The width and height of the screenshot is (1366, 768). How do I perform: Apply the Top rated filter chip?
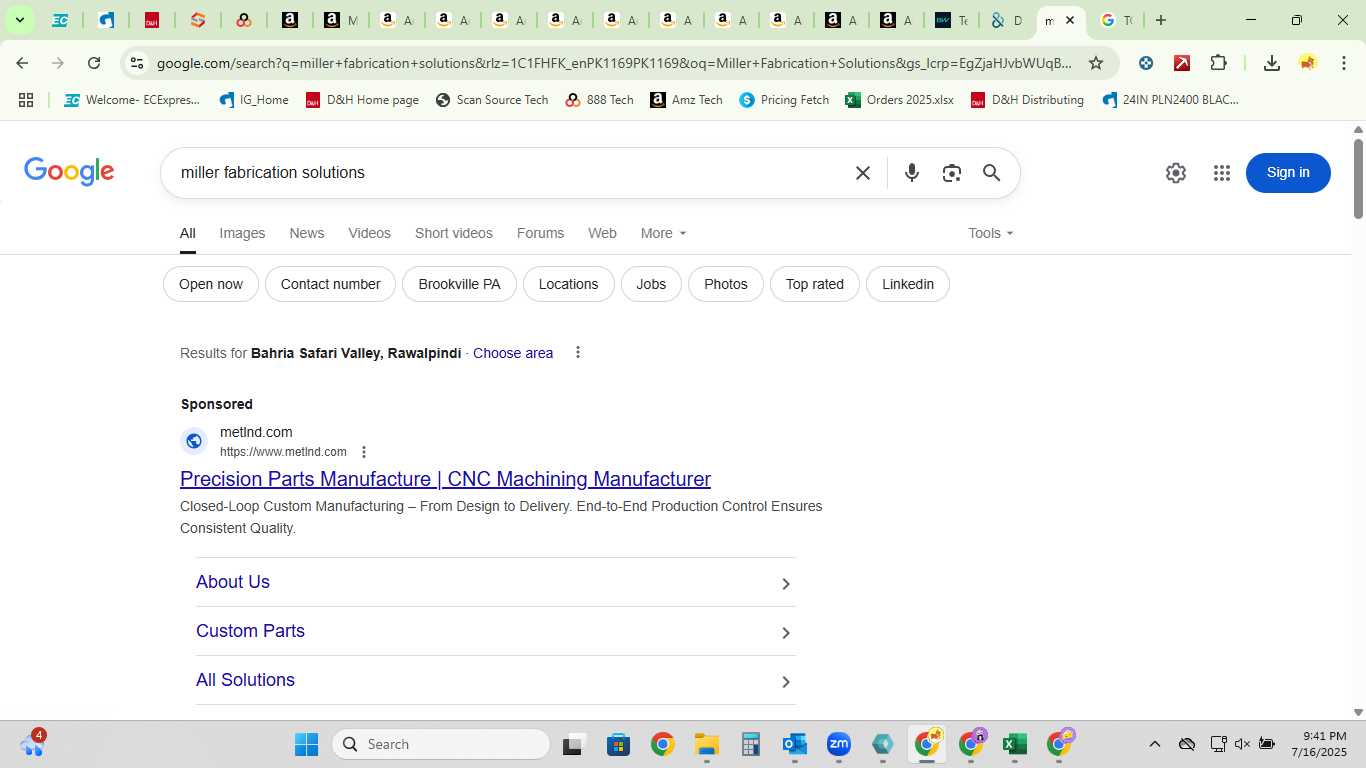(815, 284)
